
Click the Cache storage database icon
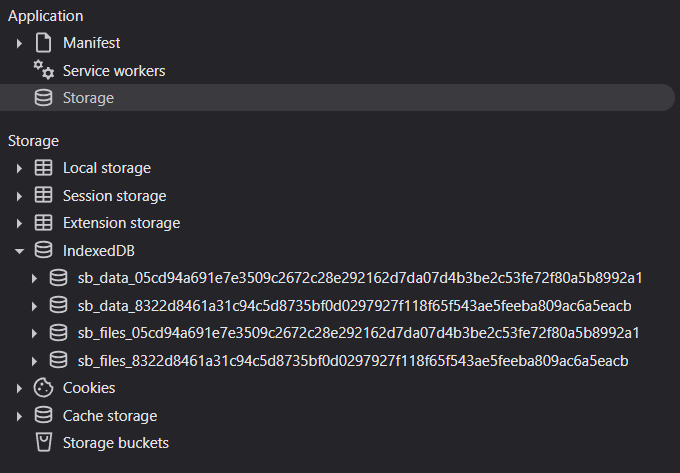pyautogui.click(x=43, y=415)
